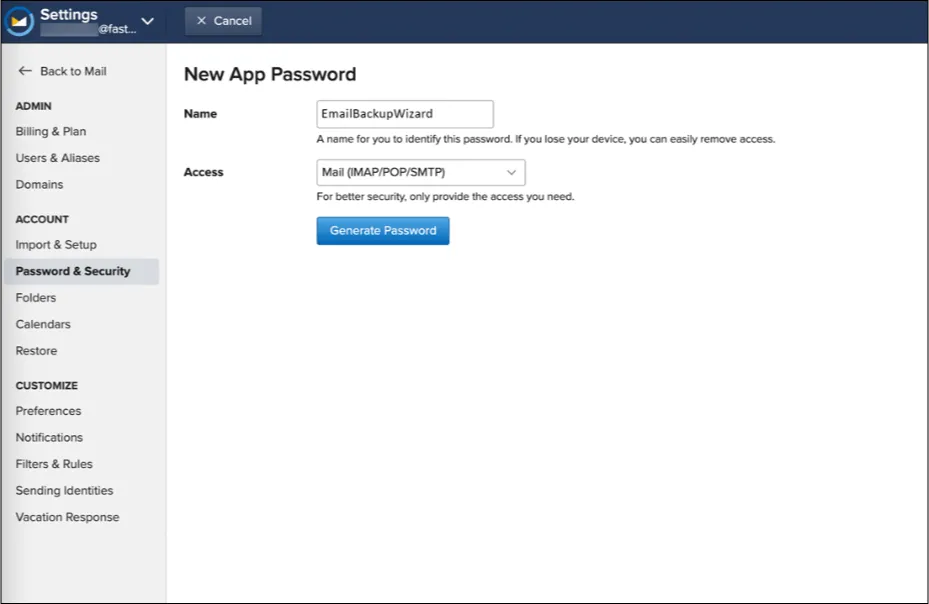929x604 pixels.
Task: Open the Folders settings
Action: 36,298
